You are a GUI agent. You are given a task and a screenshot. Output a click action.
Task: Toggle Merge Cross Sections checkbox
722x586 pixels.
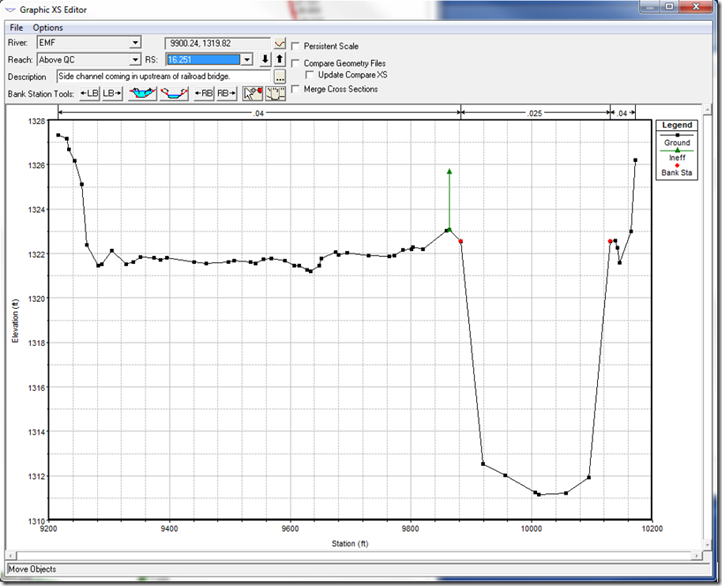pyautogui.click(x=296, y=89)
